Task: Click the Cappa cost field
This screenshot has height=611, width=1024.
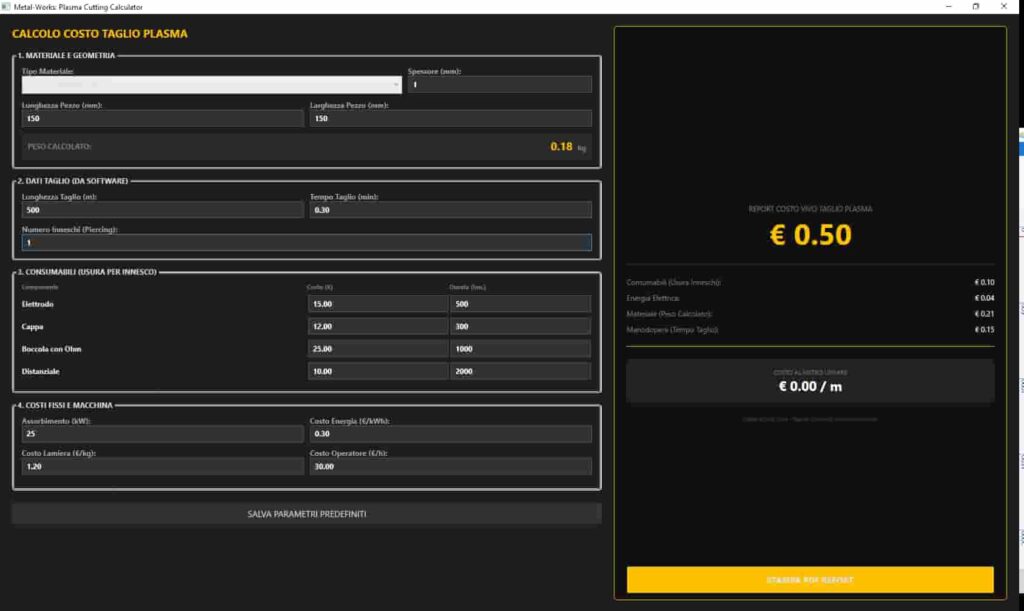Action: tap(377, 326)
